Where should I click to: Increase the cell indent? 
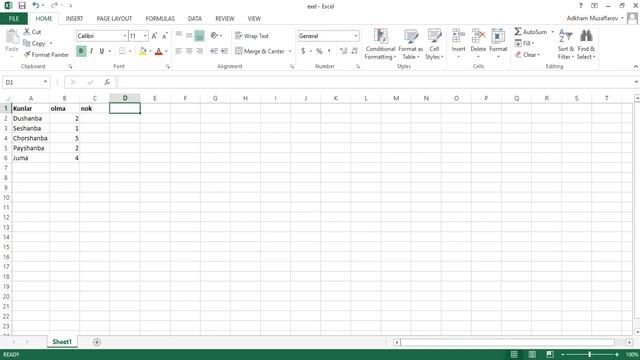224,51
